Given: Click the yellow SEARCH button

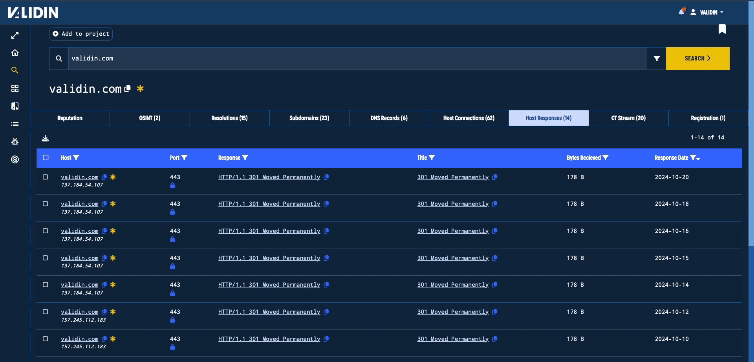Looking at the screenshot, I should pyautogui.click(x=698, y=59).
